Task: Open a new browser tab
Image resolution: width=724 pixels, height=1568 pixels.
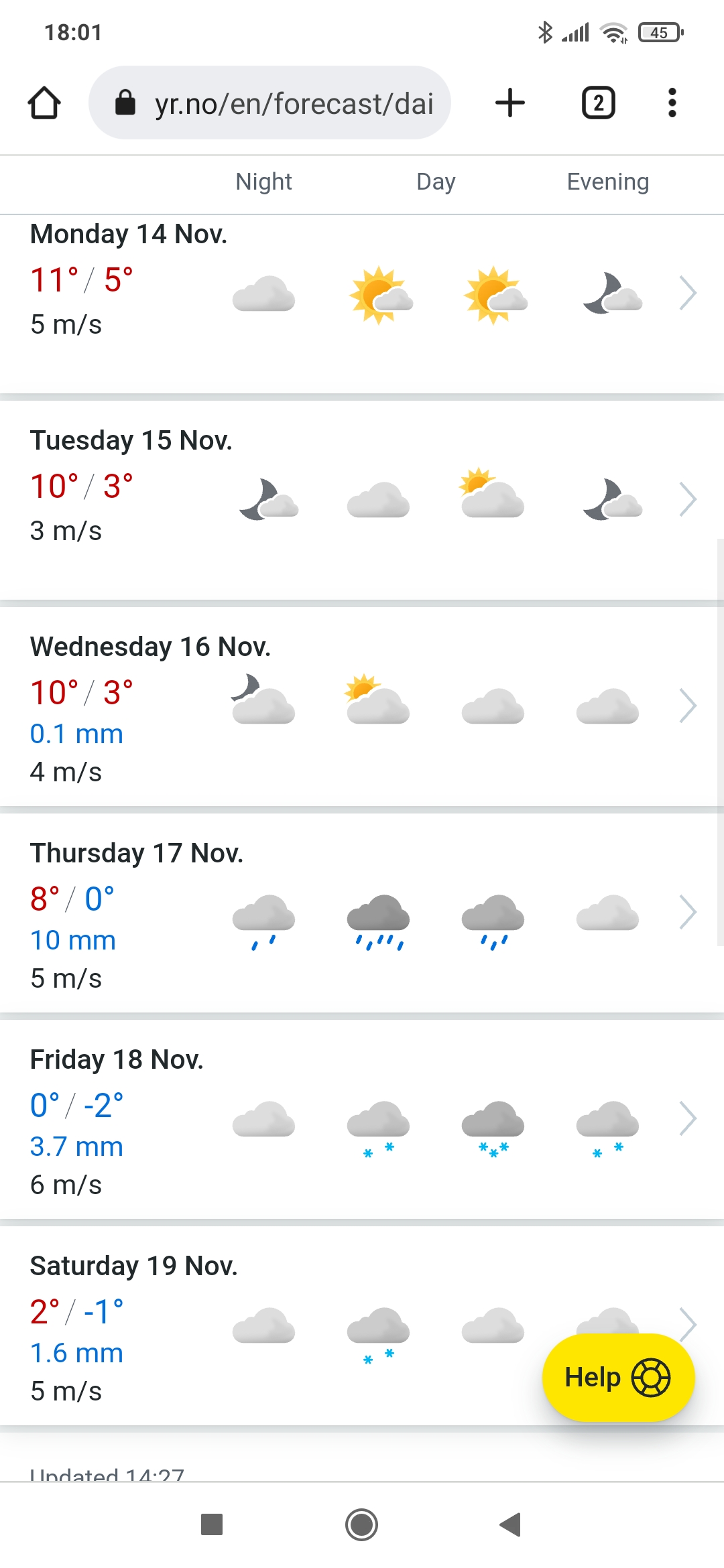Action: 509,103
